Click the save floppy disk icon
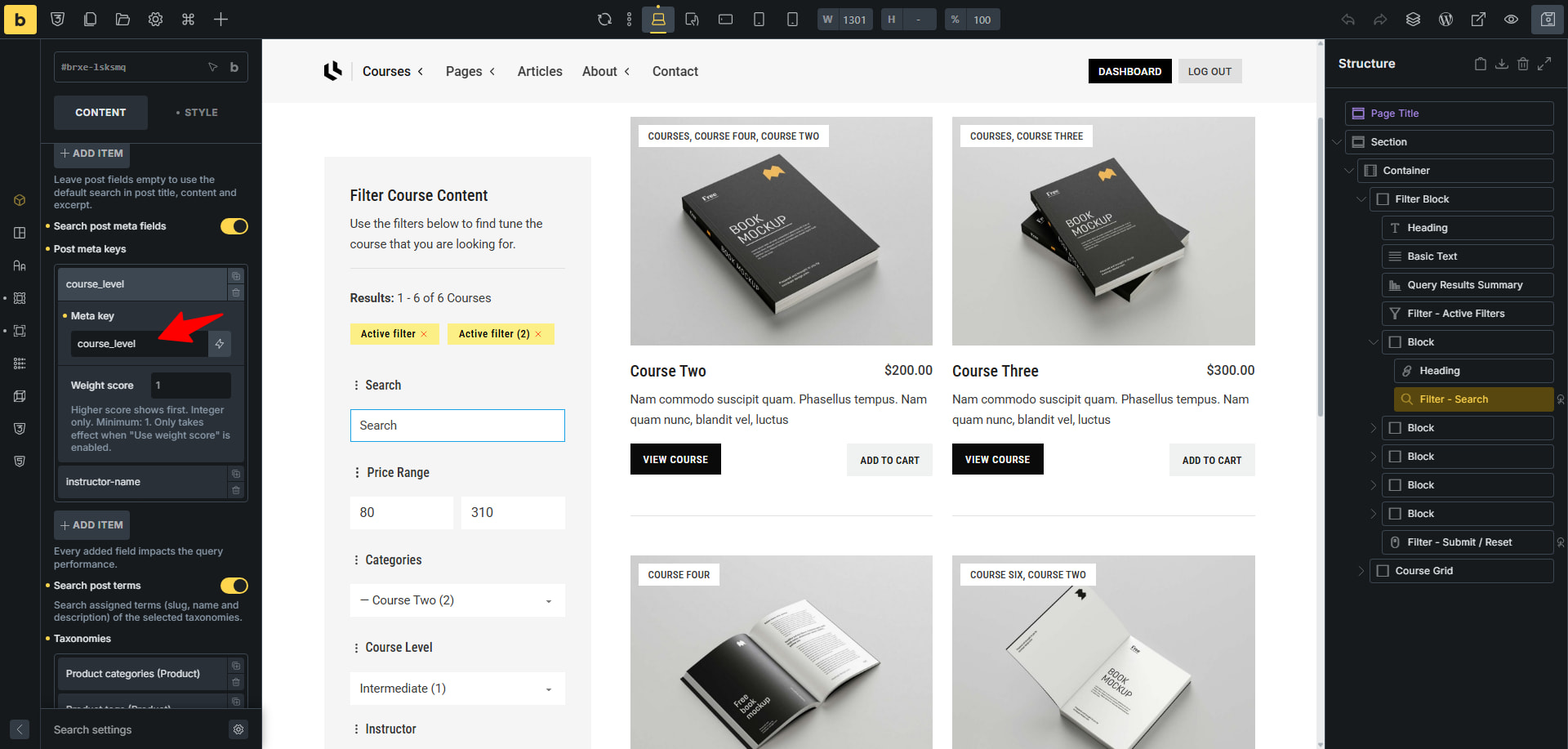 pyautogui.click(x=1547, y=20)
